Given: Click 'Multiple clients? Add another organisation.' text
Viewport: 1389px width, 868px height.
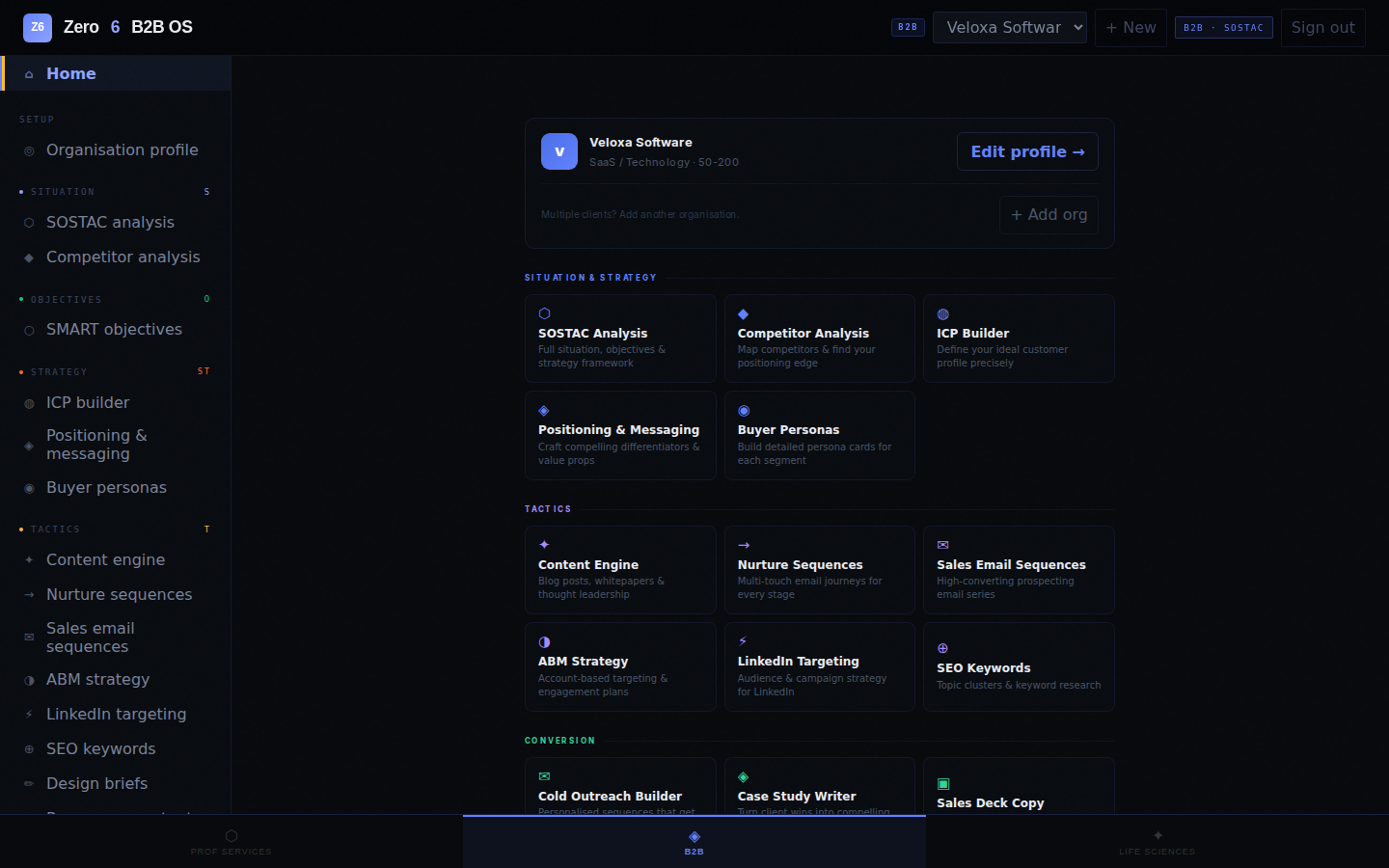Looking at the screenshot, I should 640,215.
